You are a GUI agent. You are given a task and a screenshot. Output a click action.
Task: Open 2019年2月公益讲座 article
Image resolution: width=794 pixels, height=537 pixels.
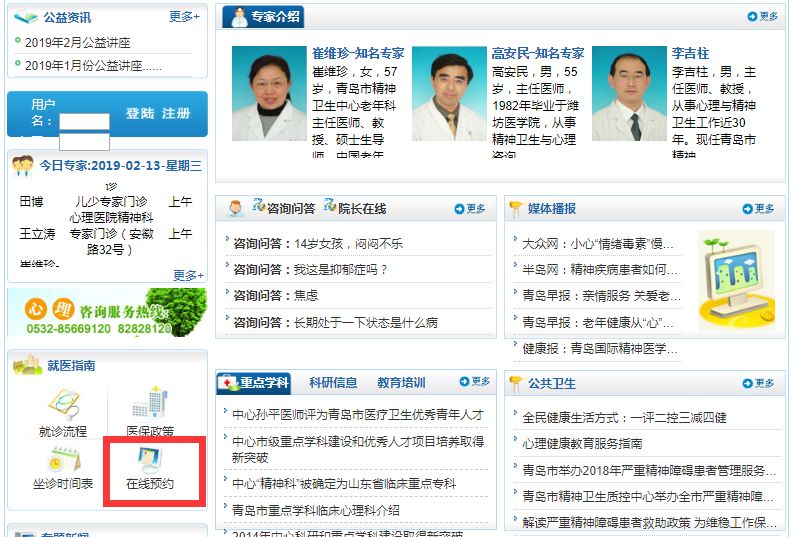[x=77, y=43]
